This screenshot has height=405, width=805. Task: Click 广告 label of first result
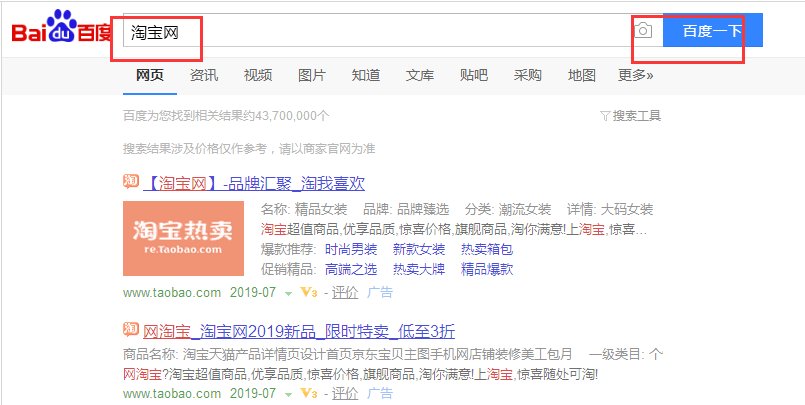[380, 293]
